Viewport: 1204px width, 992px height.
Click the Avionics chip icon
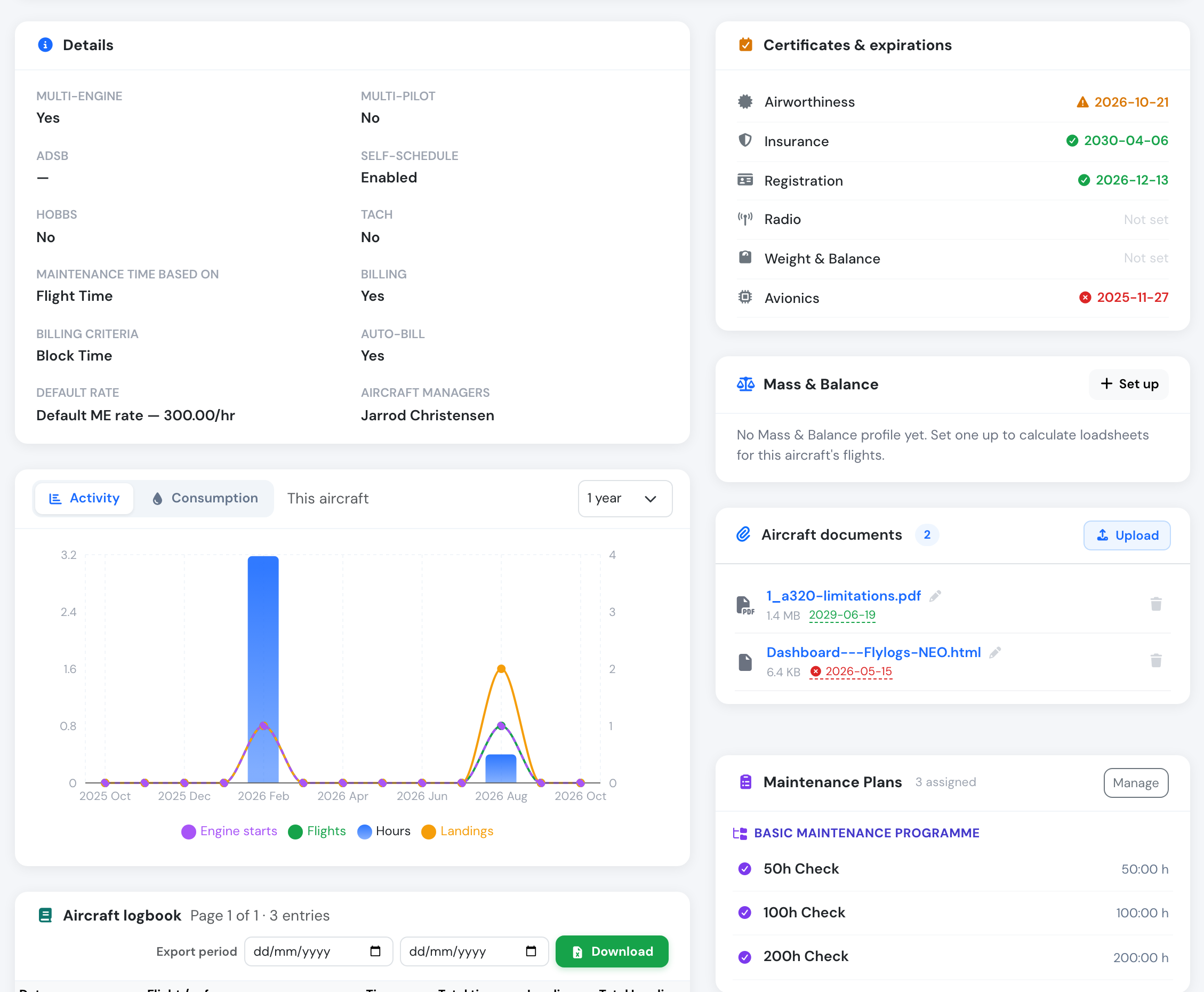point(745,297)
